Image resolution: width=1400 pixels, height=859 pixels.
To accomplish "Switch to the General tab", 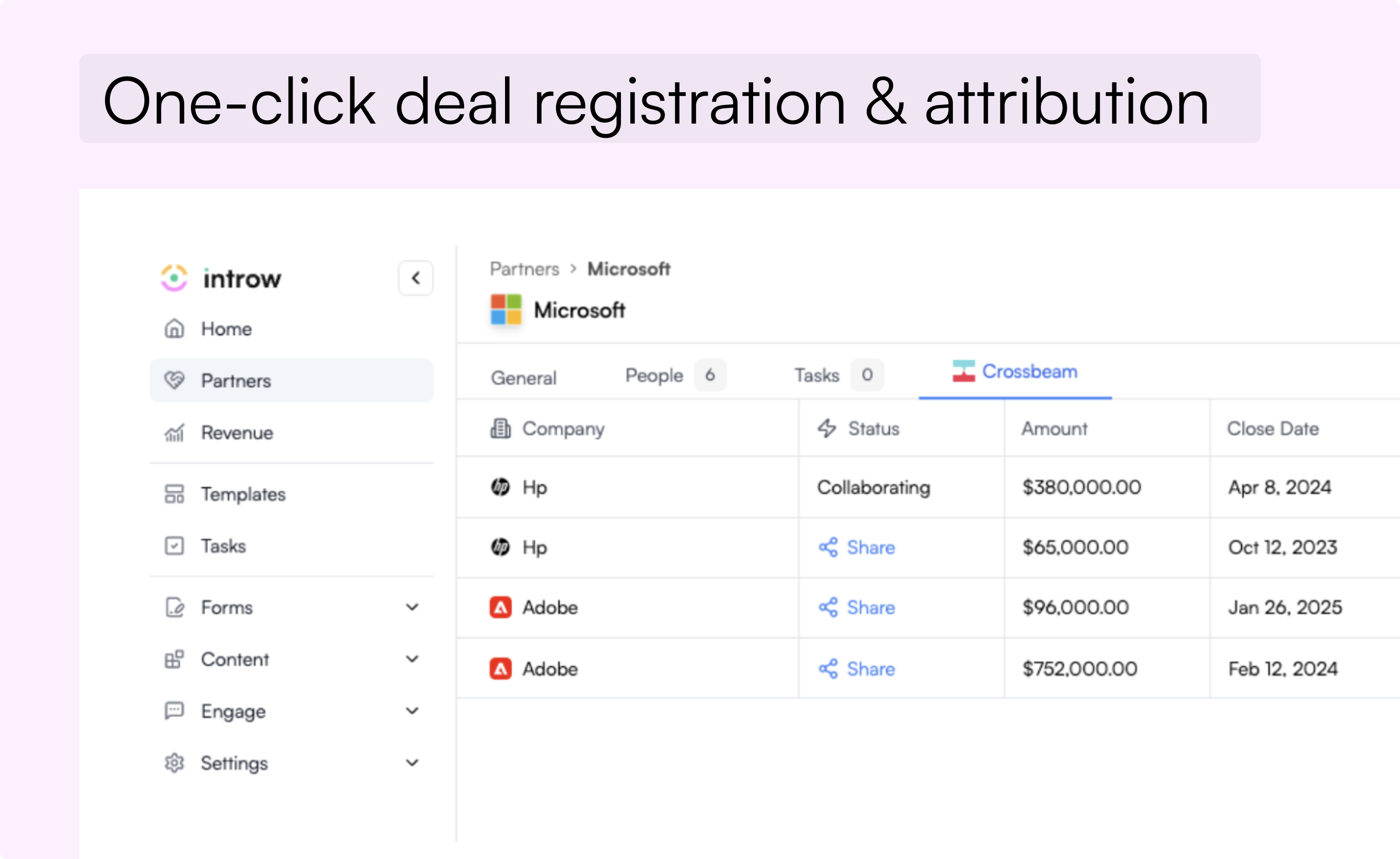I will point(523,378).
